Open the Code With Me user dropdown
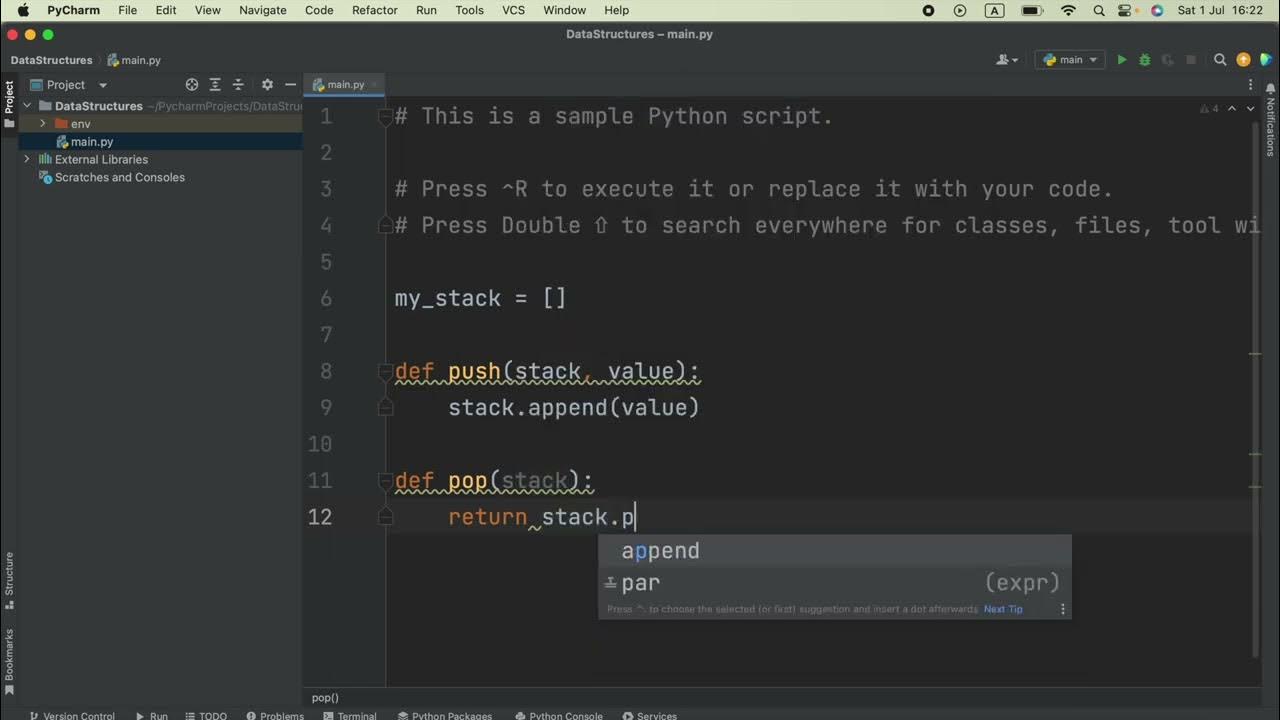 click(1007, 60)
